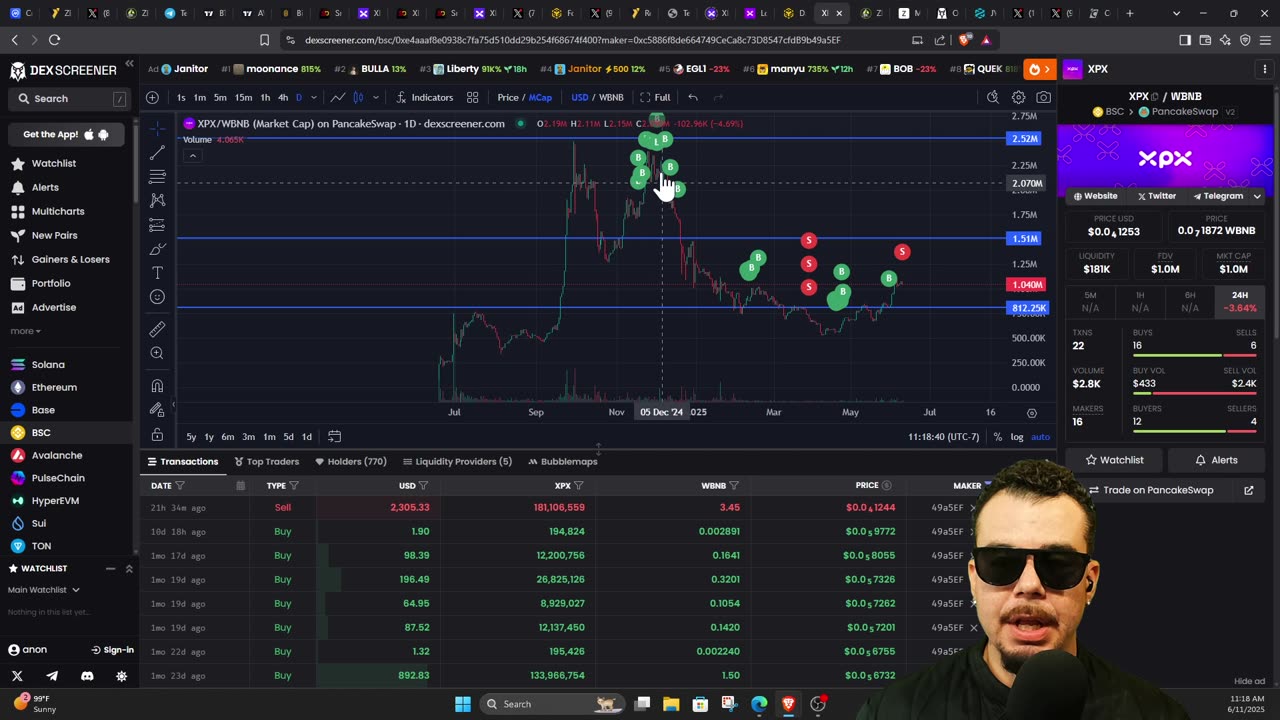Viewport: 1280px width, 720px height.
Task: Filter transactions by DATE column funnel
Action: pos(180,486)
